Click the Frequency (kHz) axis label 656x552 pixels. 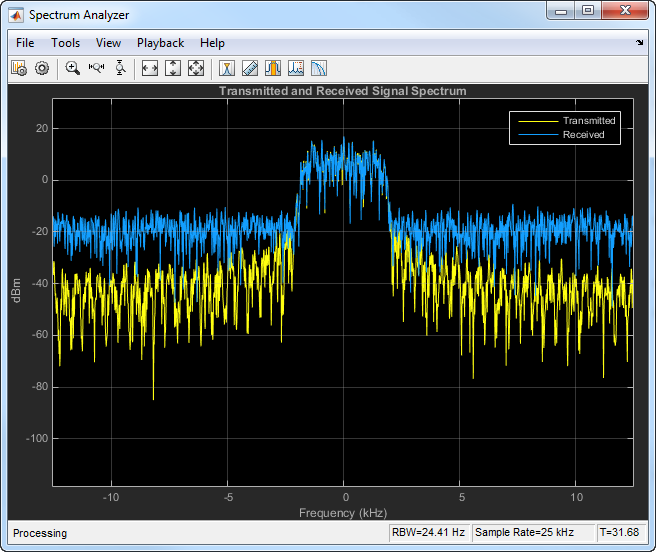[x=343, y=513]
